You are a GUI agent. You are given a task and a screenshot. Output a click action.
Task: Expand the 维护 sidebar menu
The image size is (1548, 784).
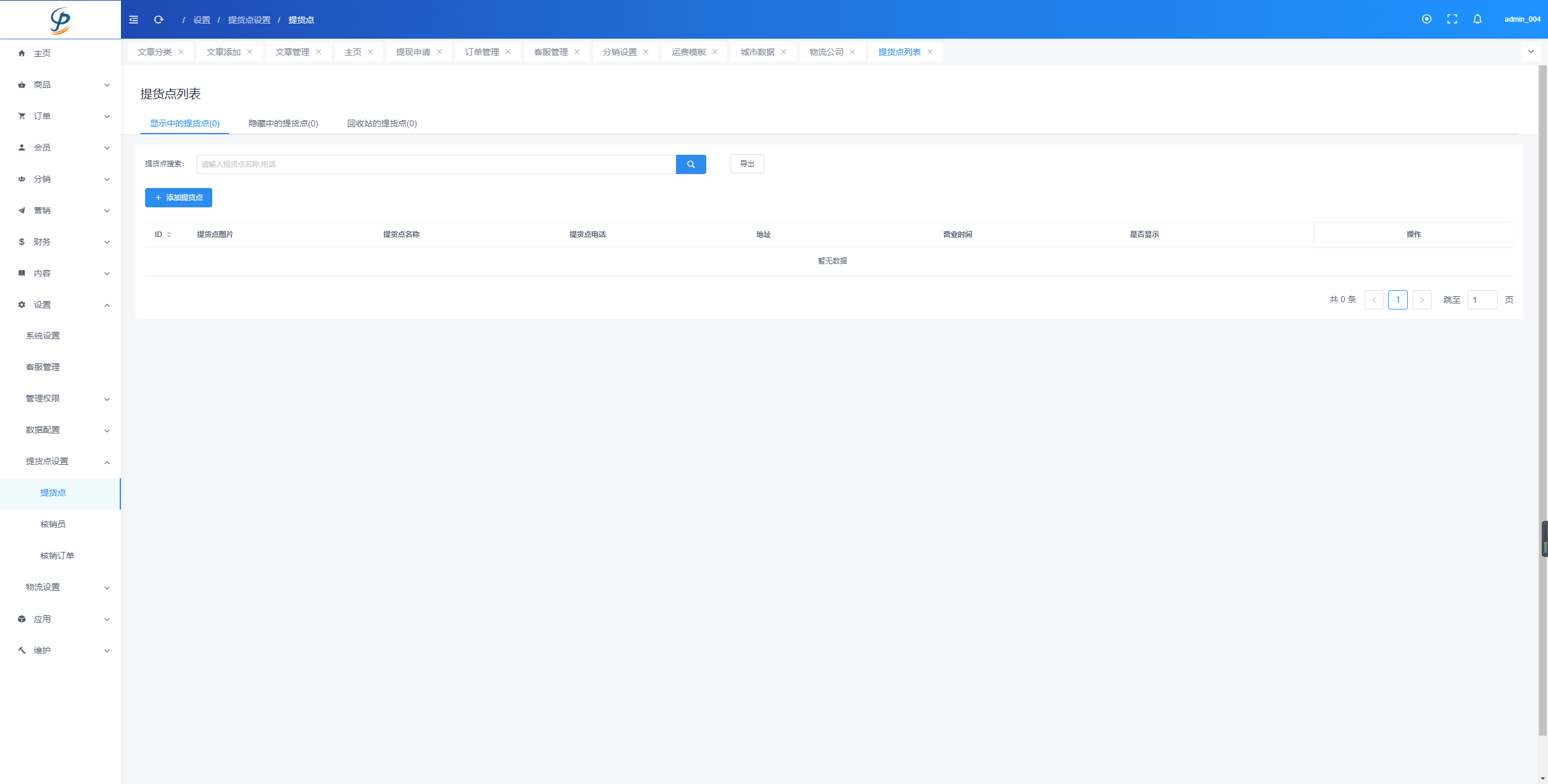click(60, 650)
